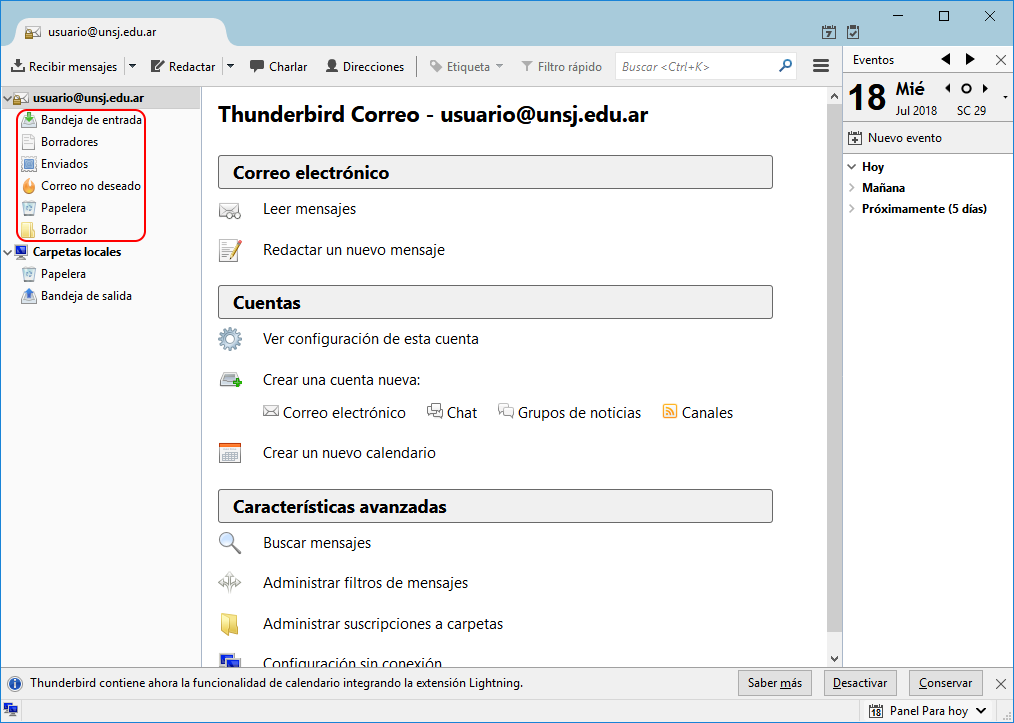1014x723 pixels.
Task: Open the Panel Para hoy dropdown chevron
Action: click(981, 711)
